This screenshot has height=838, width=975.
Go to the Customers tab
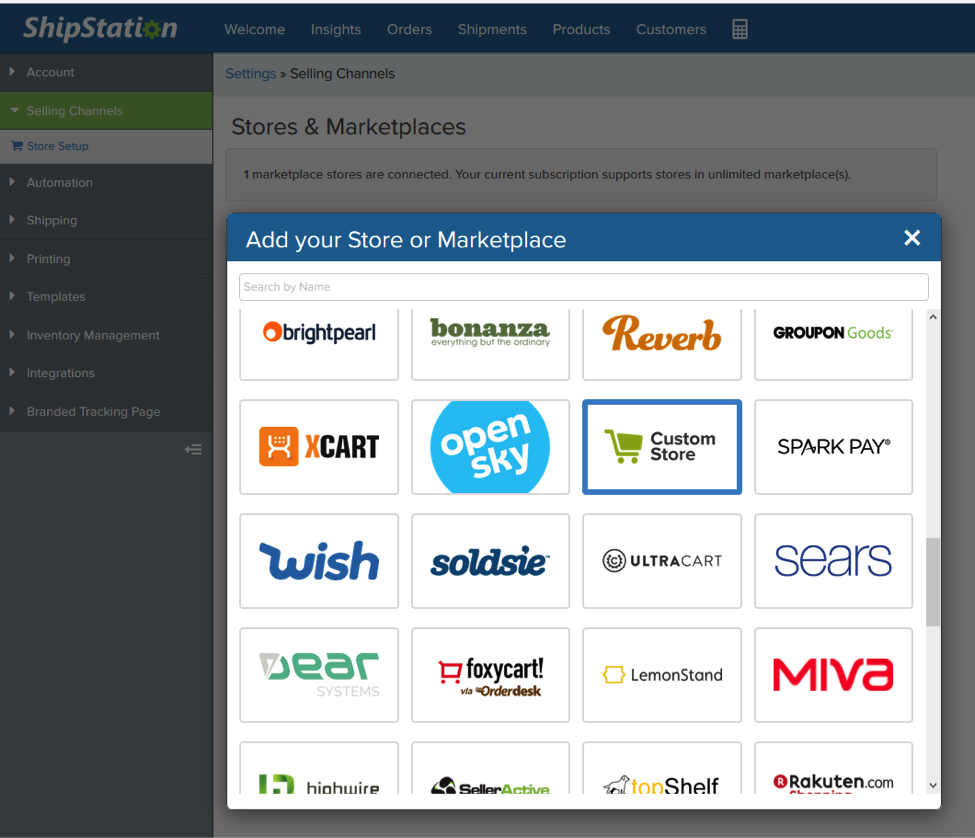(x=671, y=29)
